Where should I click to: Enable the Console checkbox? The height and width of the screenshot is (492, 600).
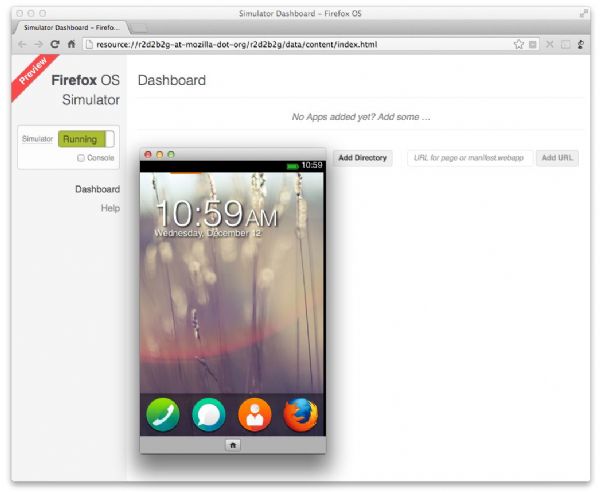[x=81, y=158]
